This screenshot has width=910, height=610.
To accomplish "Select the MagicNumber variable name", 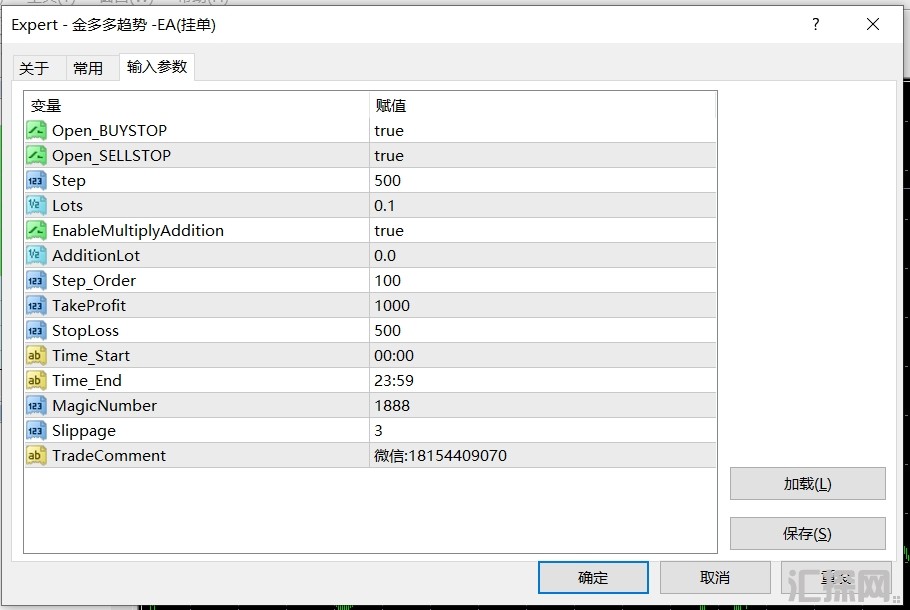I will (104, 406).
